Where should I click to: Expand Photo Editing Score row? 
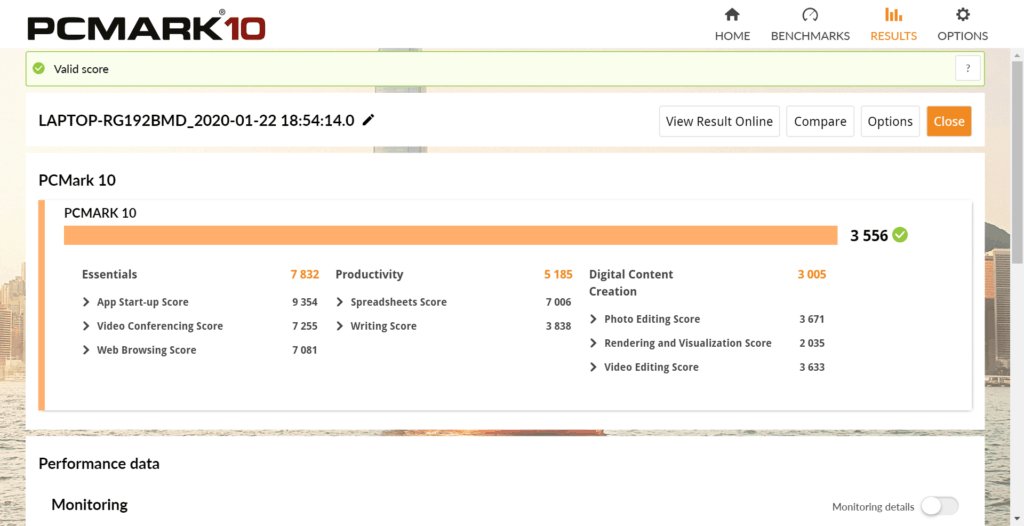point(594,319)
